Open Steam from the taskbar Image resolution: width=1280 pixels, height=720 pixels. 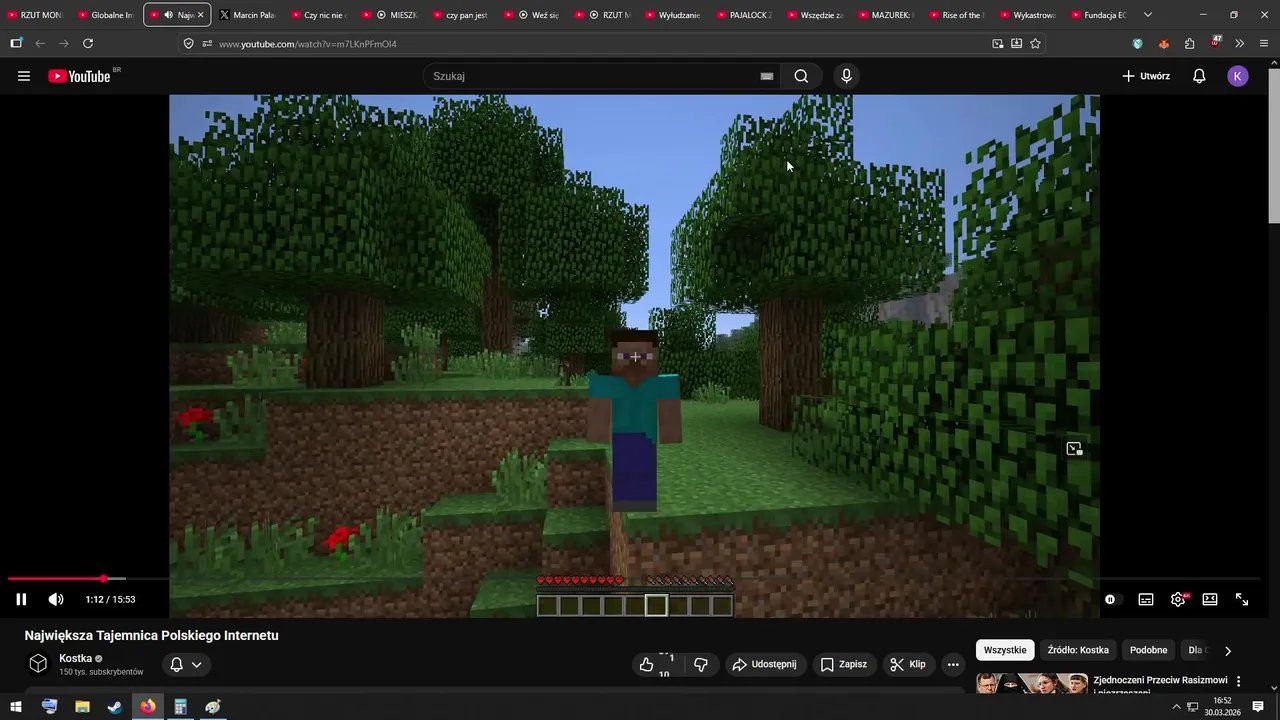(115, 707)
